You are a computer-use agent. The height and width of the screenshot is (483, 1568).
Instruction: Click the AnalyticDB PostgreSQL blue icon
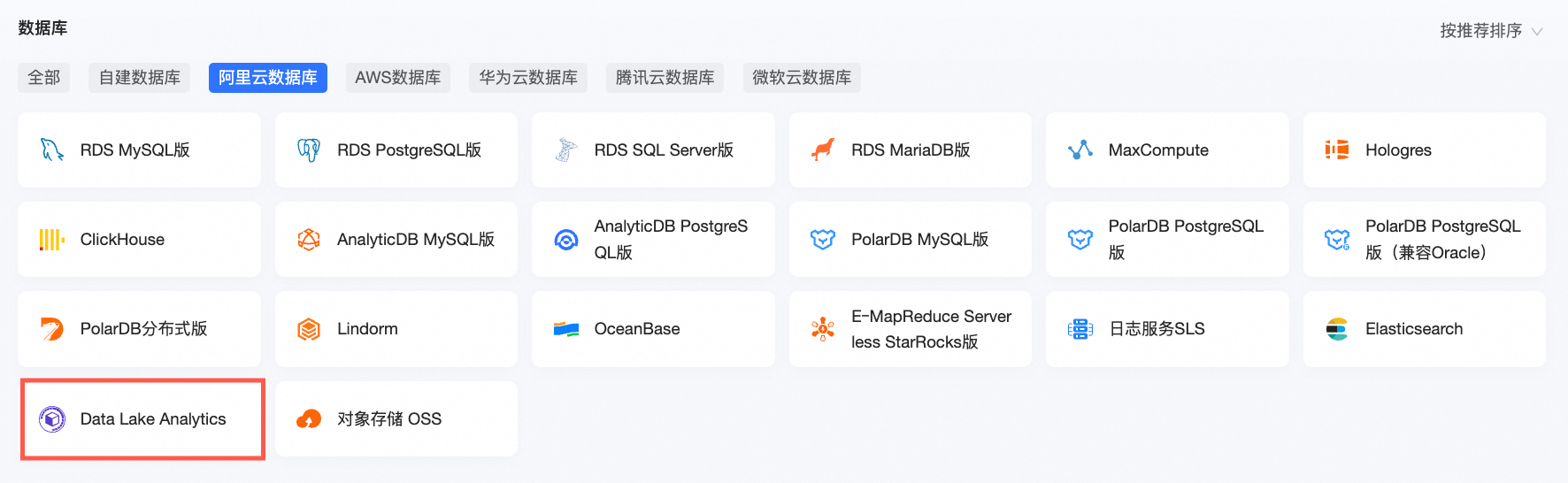[565, 240]
